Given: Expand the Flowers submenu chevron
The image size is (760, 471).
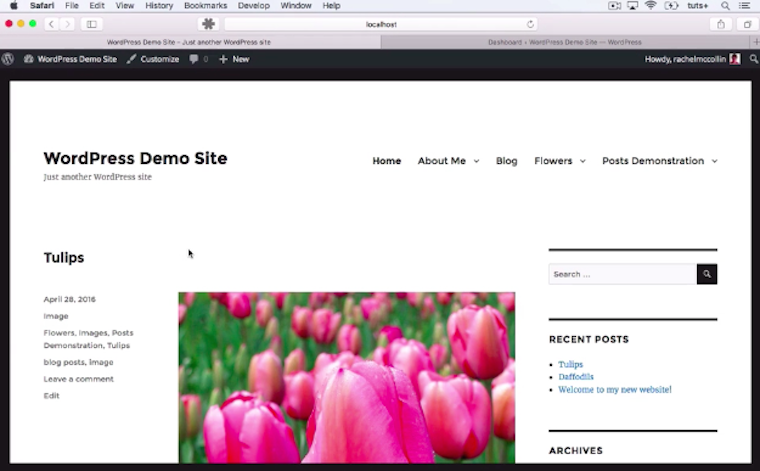Looking at the screenshot, I should [583, 161].
